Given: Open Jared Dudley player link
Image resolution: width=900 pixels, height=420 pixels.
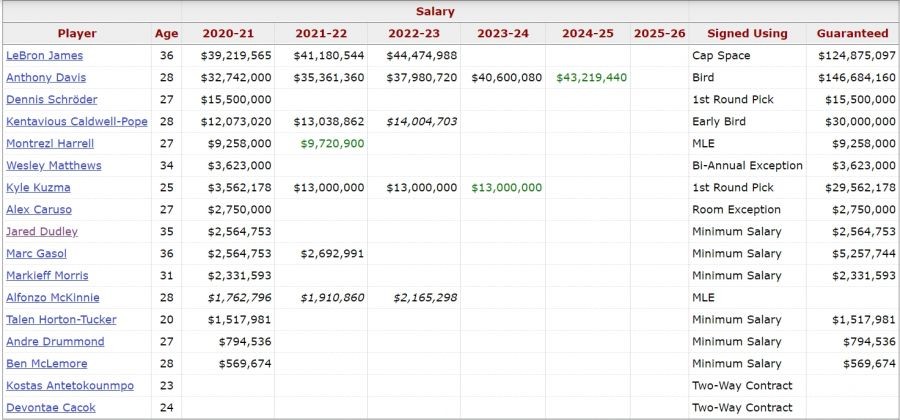Looking at the screenshot, I should click(x=42, y=231).
